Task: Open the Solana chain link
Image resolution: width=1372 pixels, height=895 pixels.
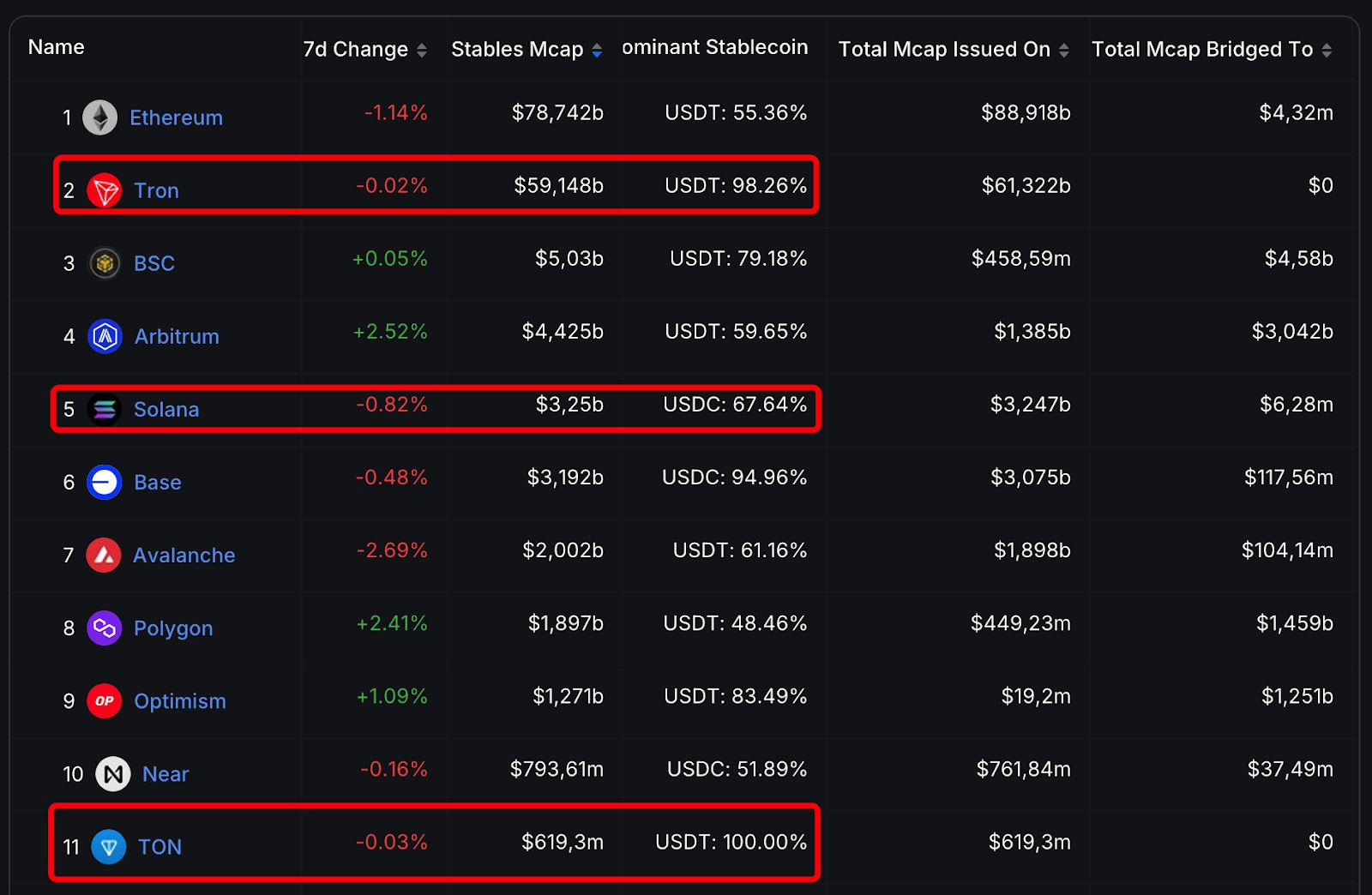Action: tap(166, 410)
